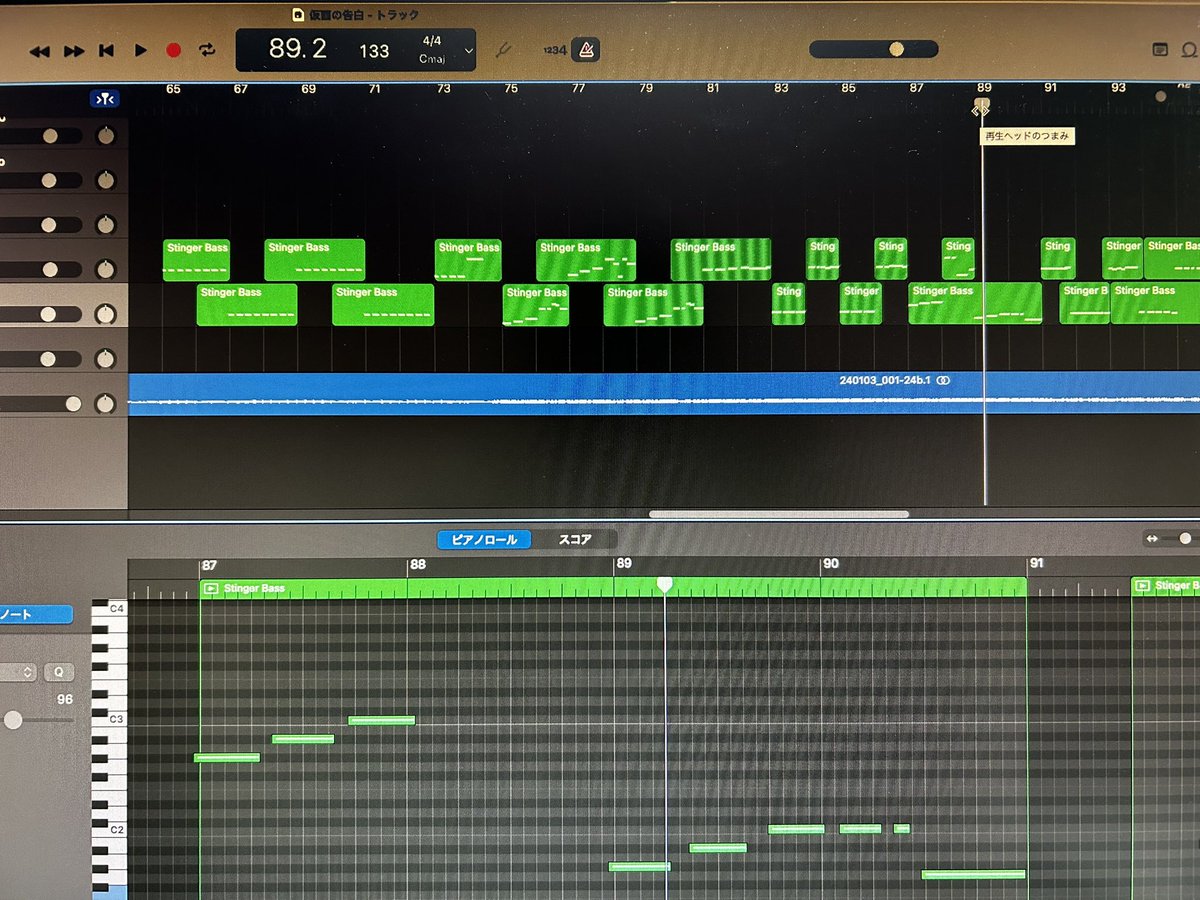Screen dimensions: 1200x900
Task: Click the C4 piano key
Action: (x=110, y=608)
